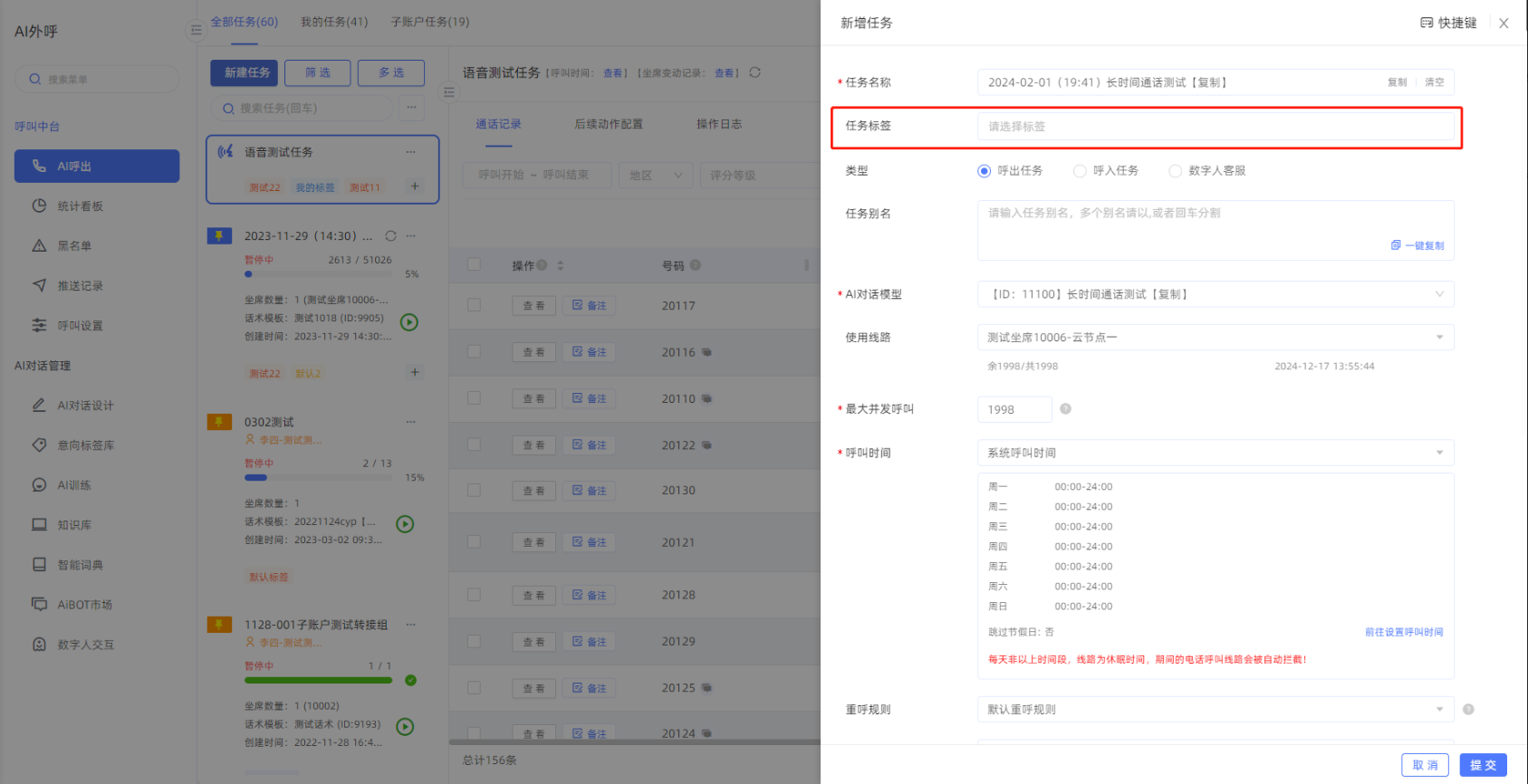Viewport: 1528px width, 784px height.
Task: Click the play icon for the 0302测试 task
Action: point(405,524)
